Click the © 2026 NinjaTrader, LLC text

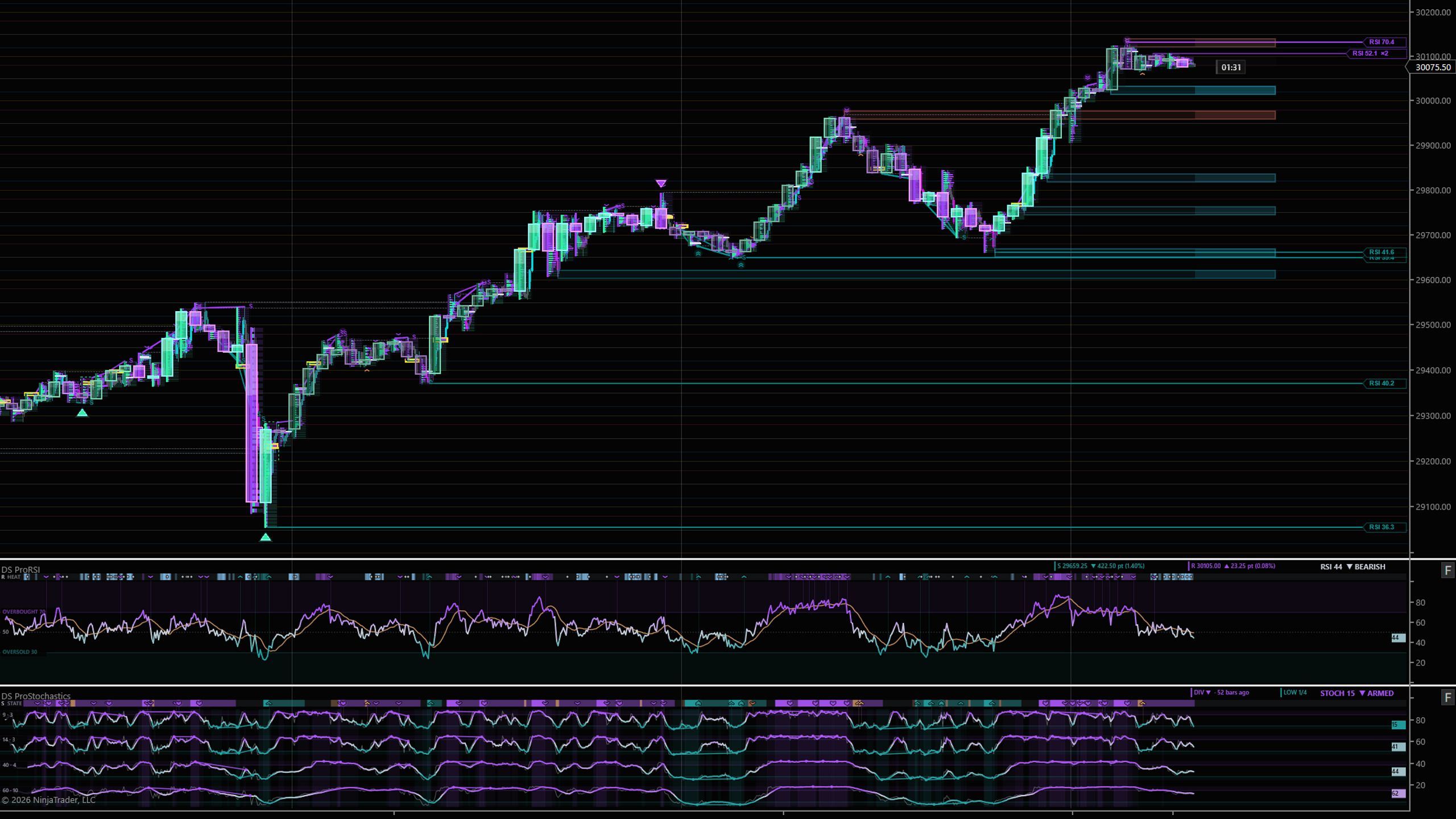coord(48,800)
